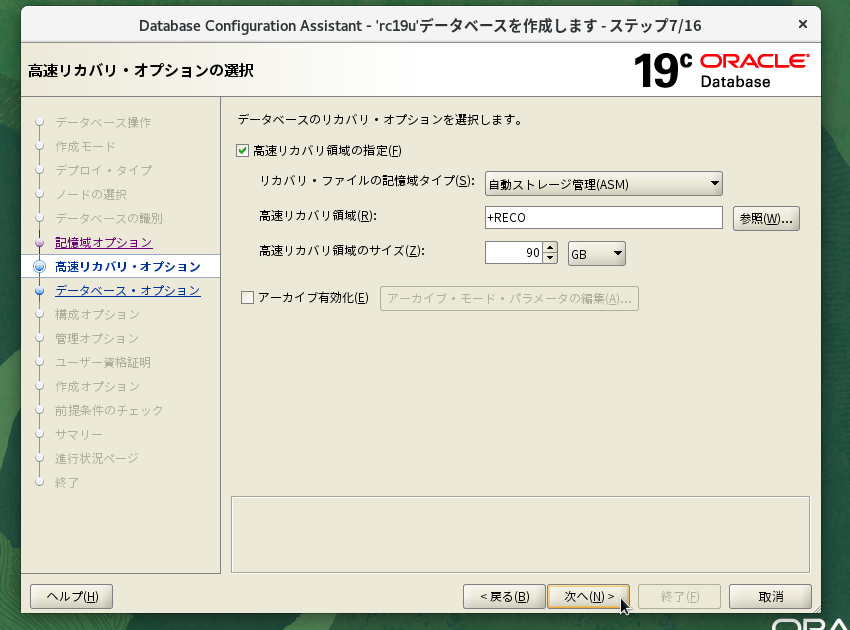This screenshot has height=630, width=850.
Task: Click the 高速リカバリ領域 +RECO input field
Action: click(x=603, y=217)
